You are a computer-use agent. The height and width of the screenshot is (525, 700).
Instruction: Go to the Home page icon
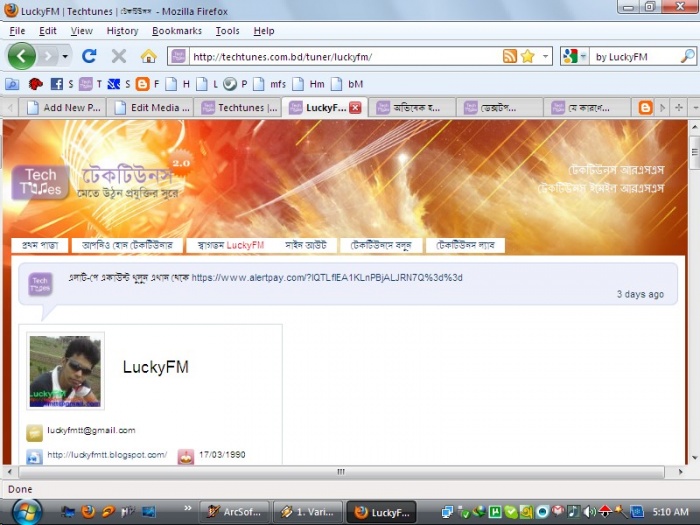pyautogui.click(x=149, y=56)
